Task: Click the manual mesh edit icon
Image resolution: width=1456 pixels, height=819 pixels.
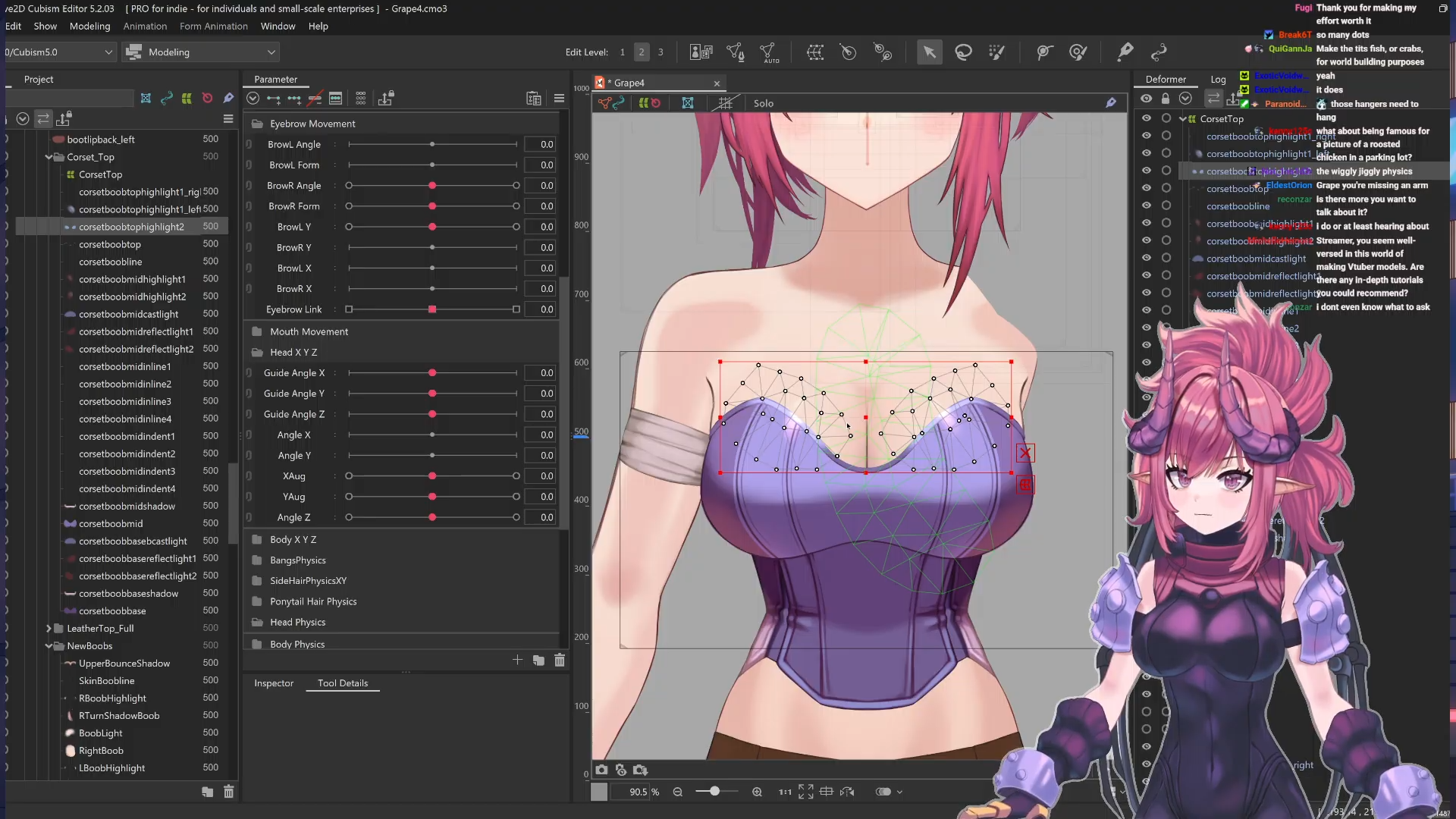Action: (x=735, y=52)
